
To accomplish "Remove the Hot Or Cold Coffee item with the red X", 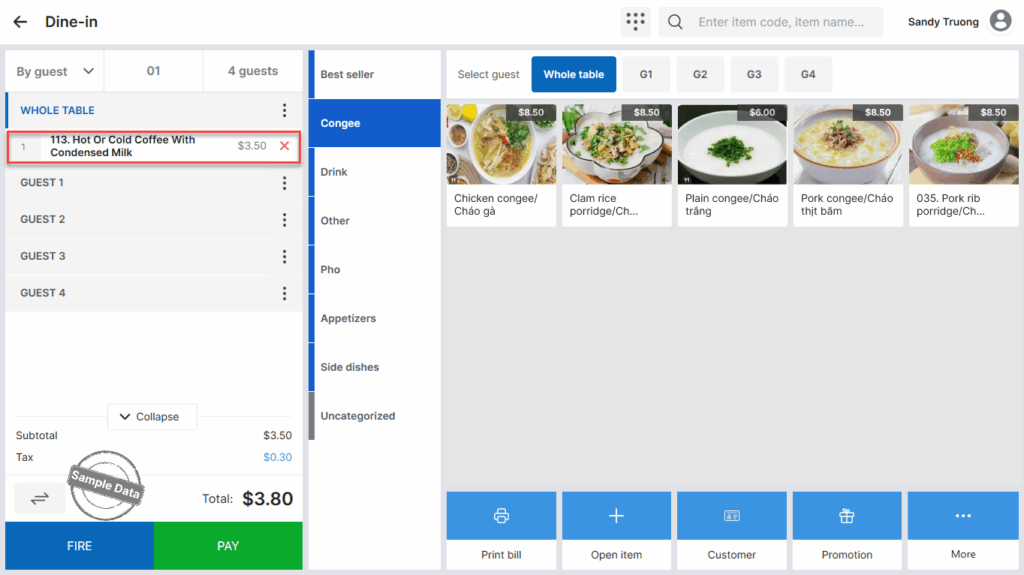I will click(x=285, y=146).
